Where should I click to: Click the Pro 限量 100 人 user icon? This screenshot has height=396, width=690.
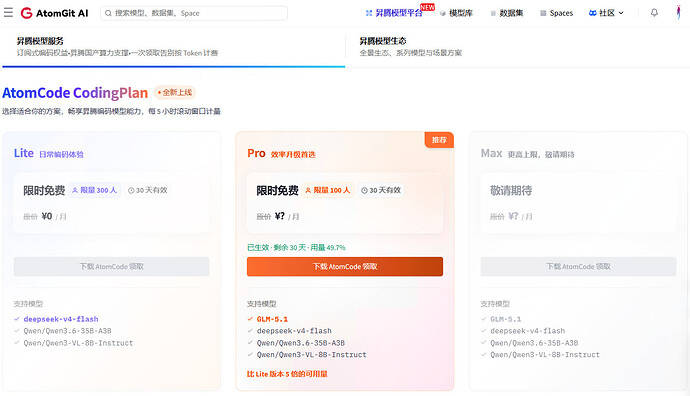coord(308,191)
